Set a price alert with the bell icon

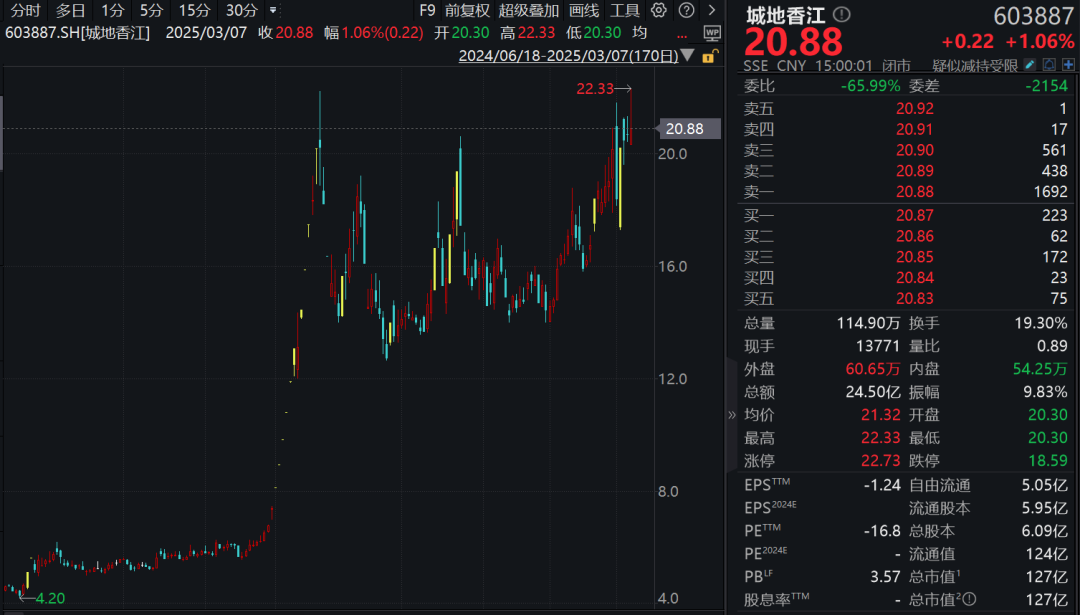(1049, 65)
